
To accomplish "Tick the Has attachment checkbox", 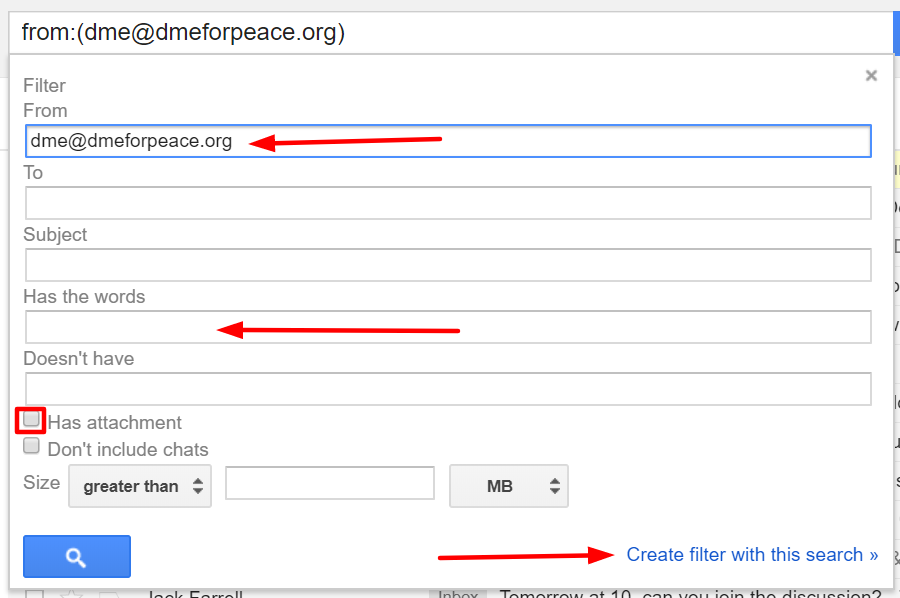I will (31, 419).
